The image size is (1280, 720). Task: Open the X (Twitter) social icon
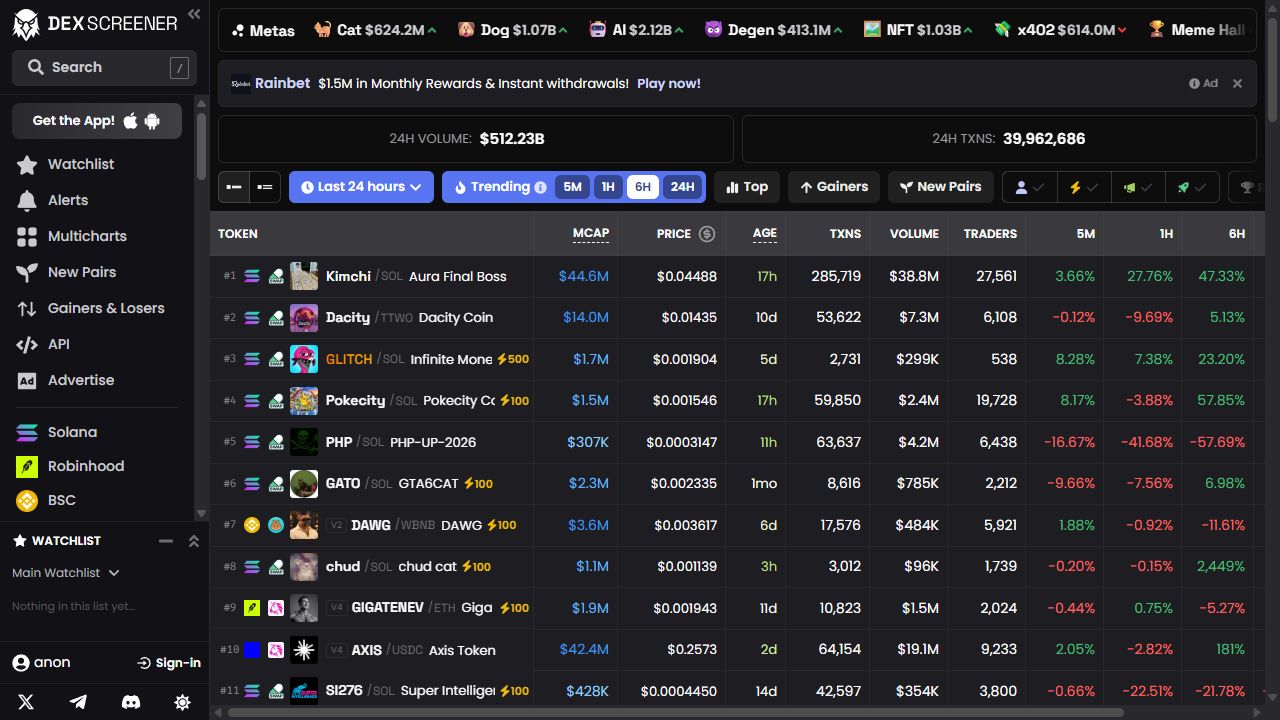point(26,702)
